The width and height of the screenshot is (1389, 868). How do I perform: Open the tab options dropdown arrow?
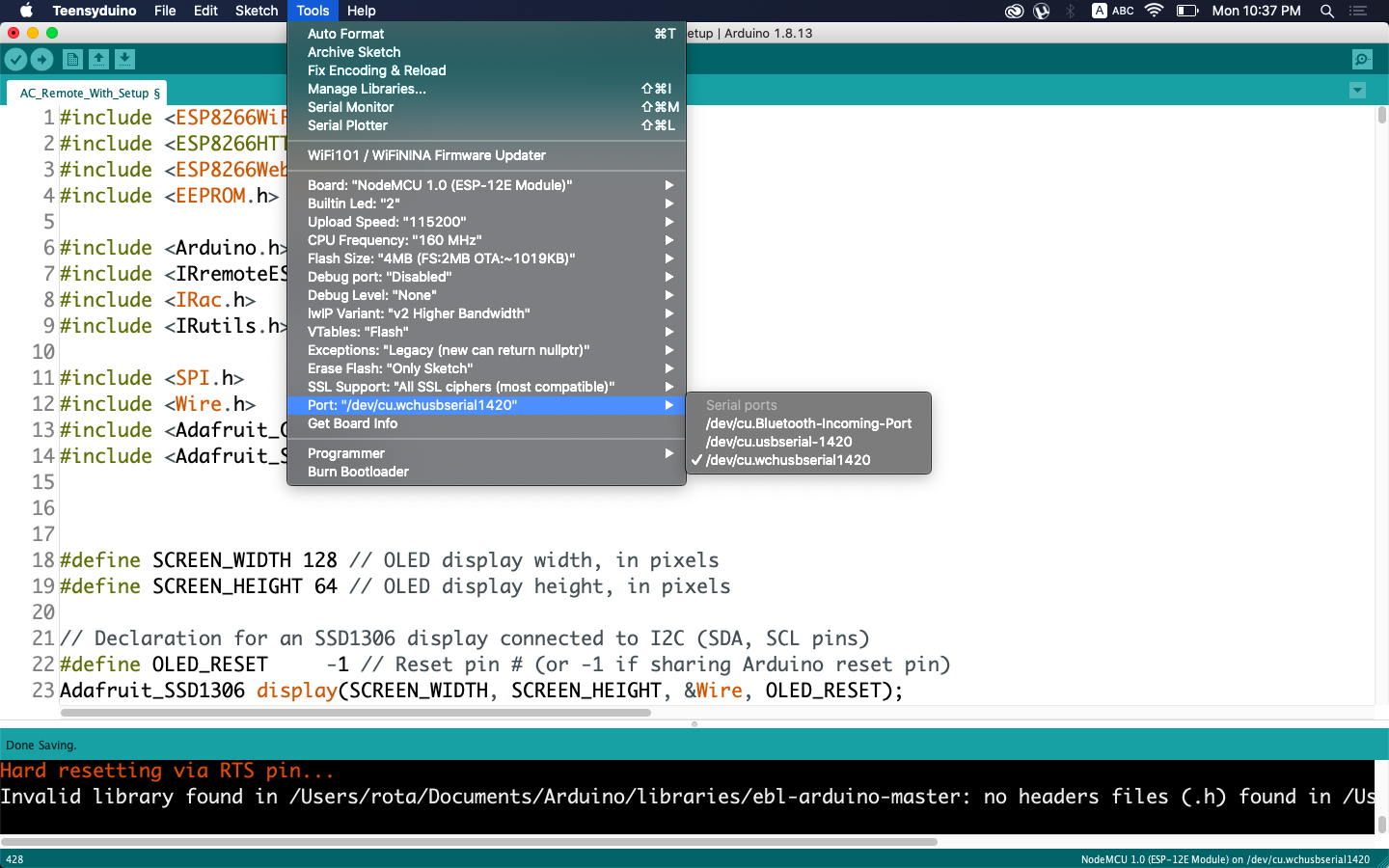pos(1357,91)
